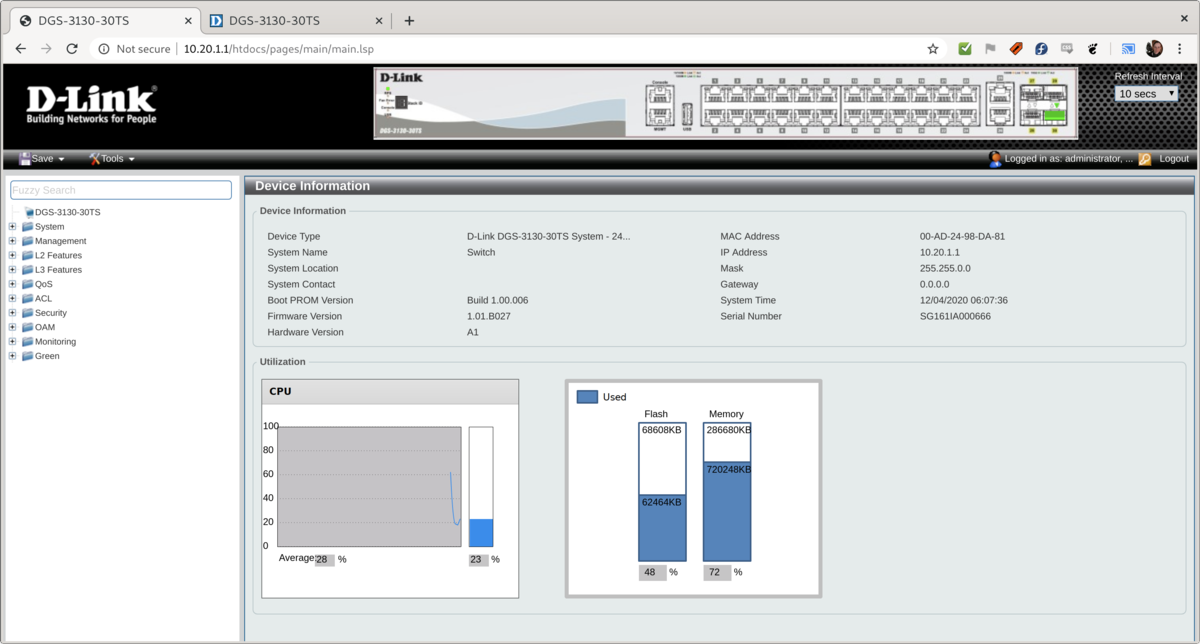Expand the System tree node
The height and width of the screenshot is (644, 1200).
12,227
